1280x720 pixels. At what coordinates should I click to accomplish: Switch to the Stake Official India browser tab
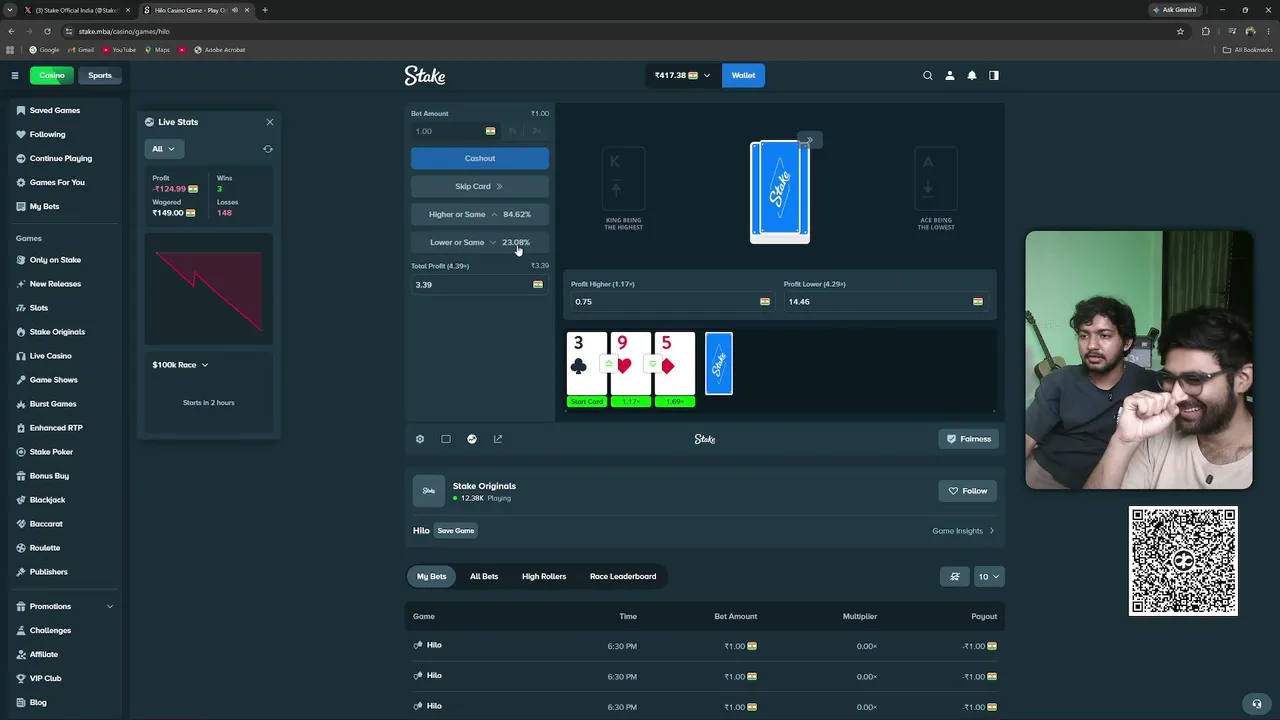[x=78, y=10]
